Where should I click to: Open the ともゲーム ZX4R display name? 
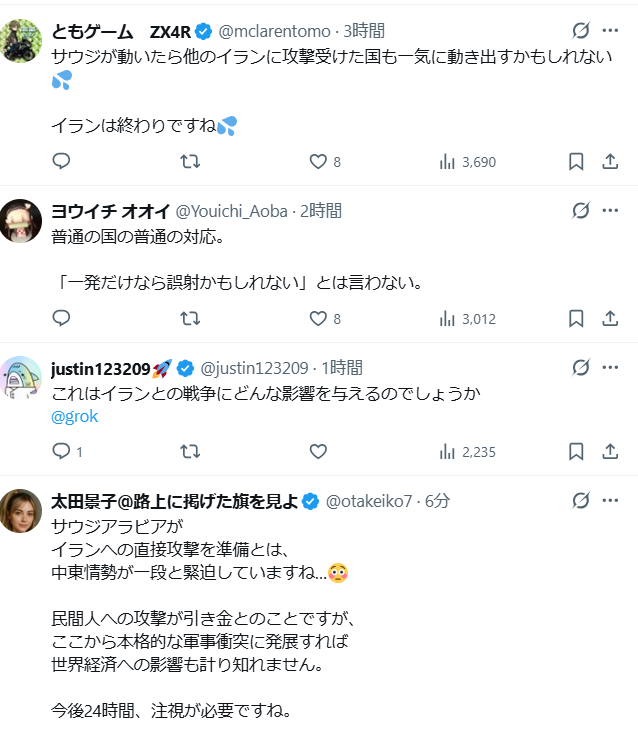120,31
